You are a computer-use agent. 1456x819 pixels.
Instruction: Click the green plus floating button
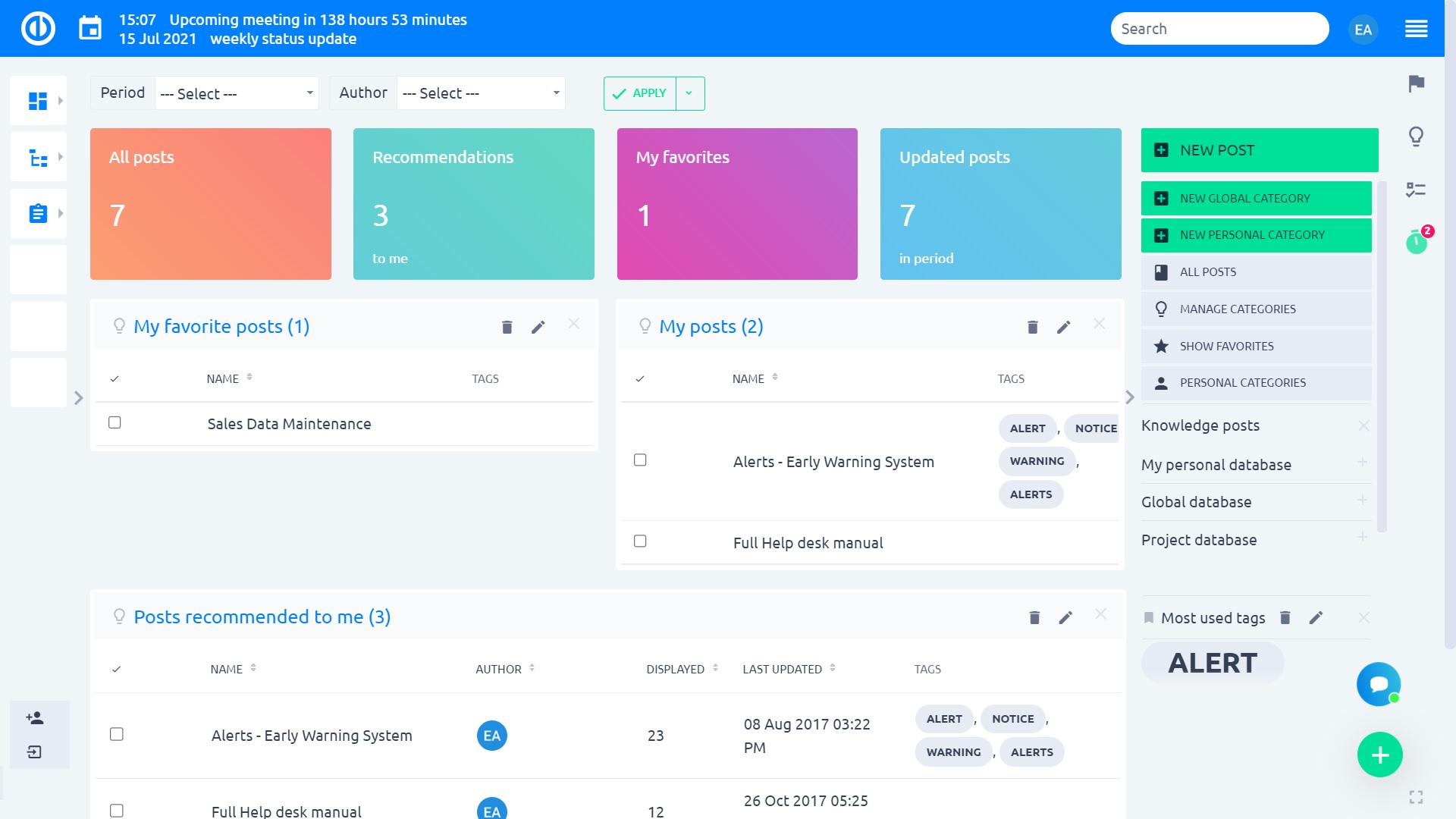point(1379,755)
